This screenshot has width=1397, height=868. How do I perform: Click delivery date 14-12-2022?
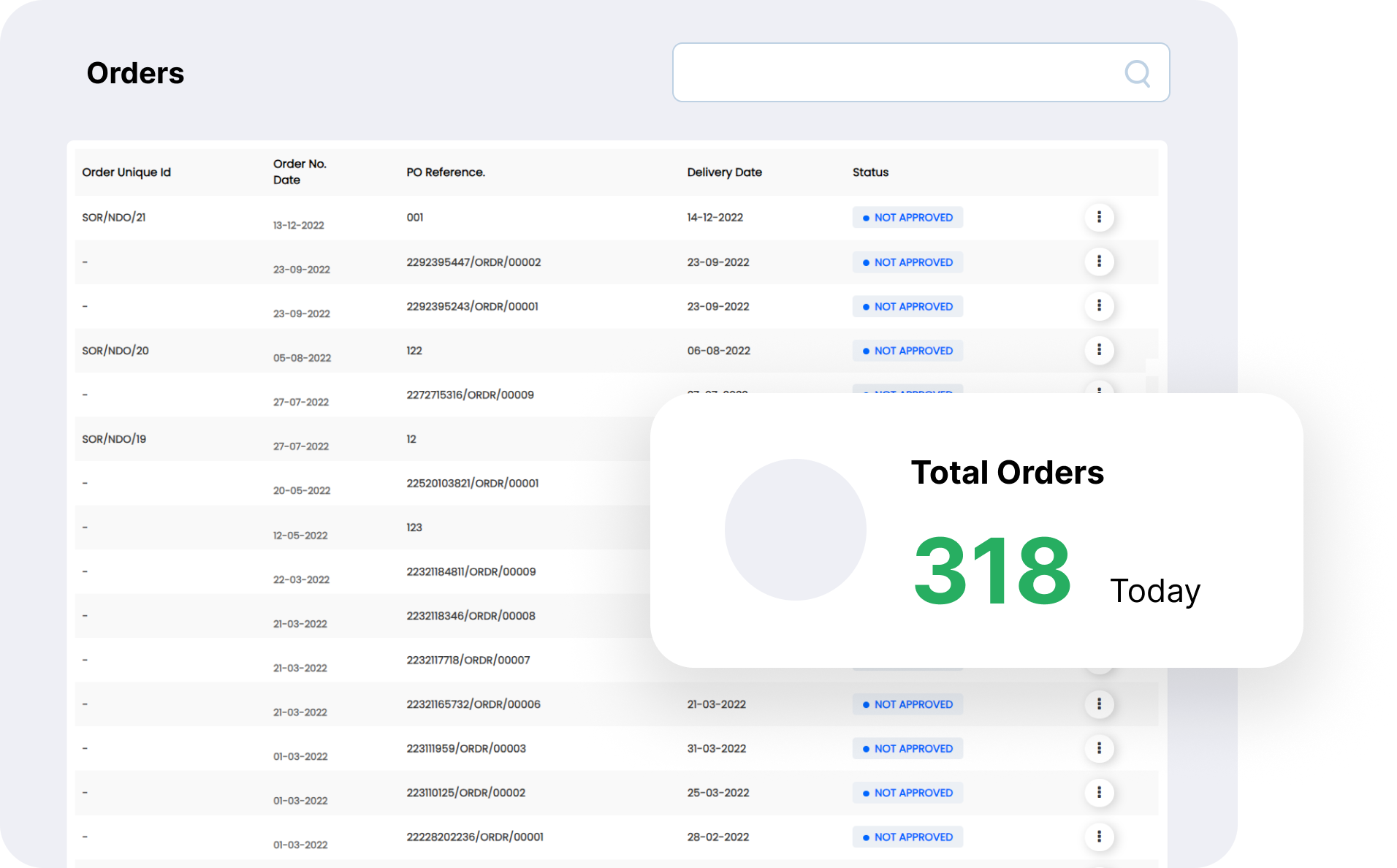pos(715,217)
